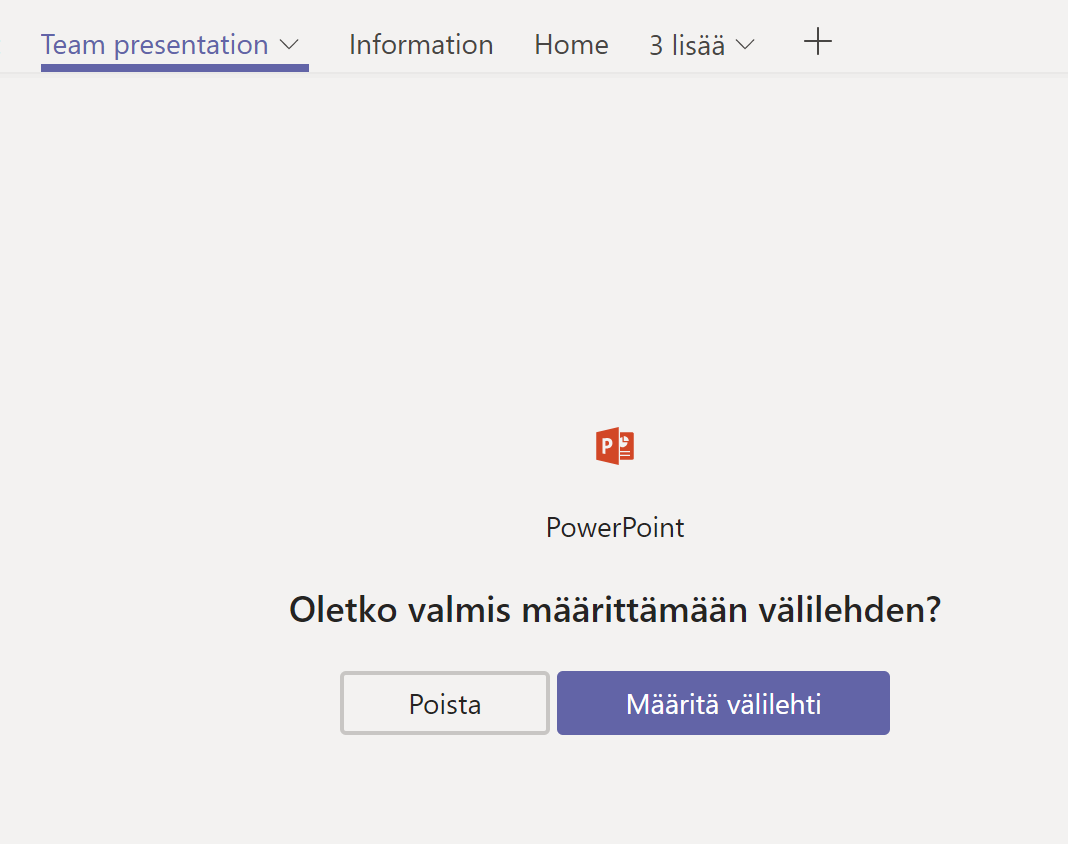Click the PowerPoint label under the icon
The image size is (1068, 844).
click(615, 528)
